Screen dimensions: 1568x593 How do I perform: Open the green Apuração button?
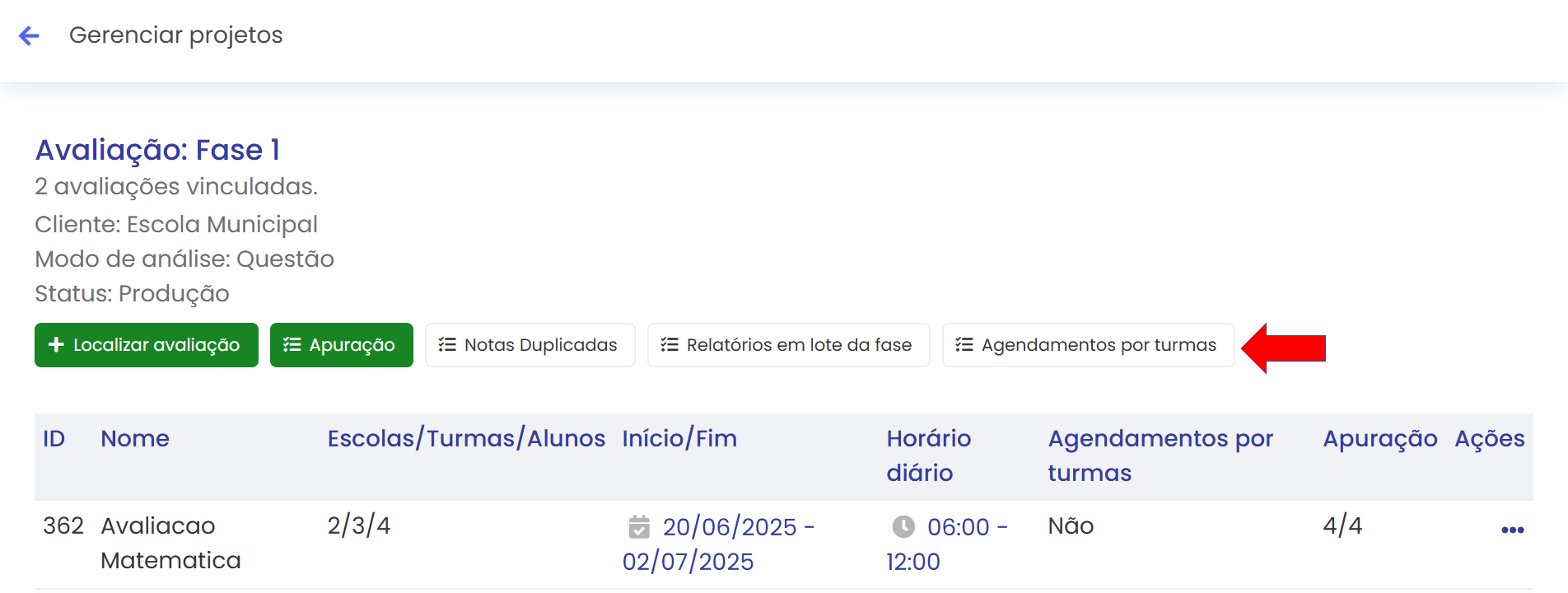click(342, 345)
